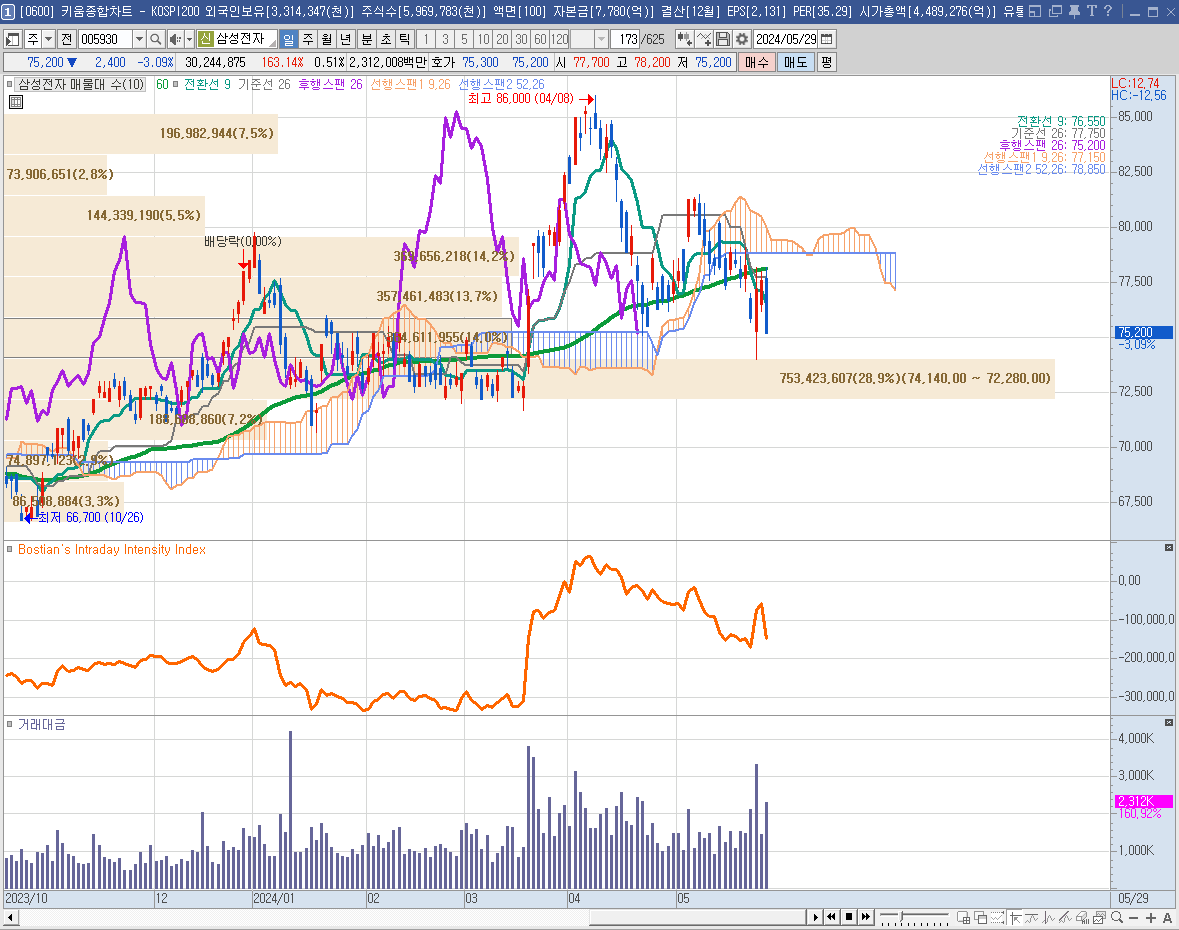1179x930 pixels.
Task: Open the data table grid icon on chart
Action: pos(16,102)
